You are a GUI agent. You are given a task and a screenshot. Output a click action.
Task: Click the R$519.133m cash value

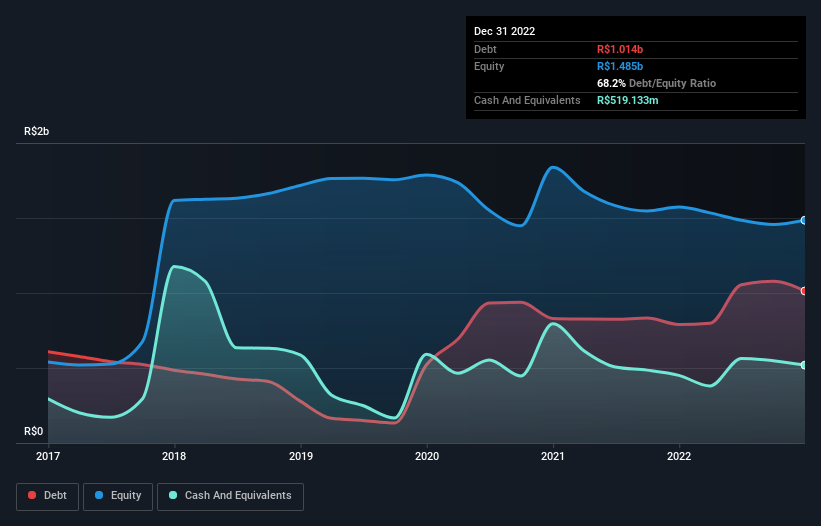click(x=627, y=100)
